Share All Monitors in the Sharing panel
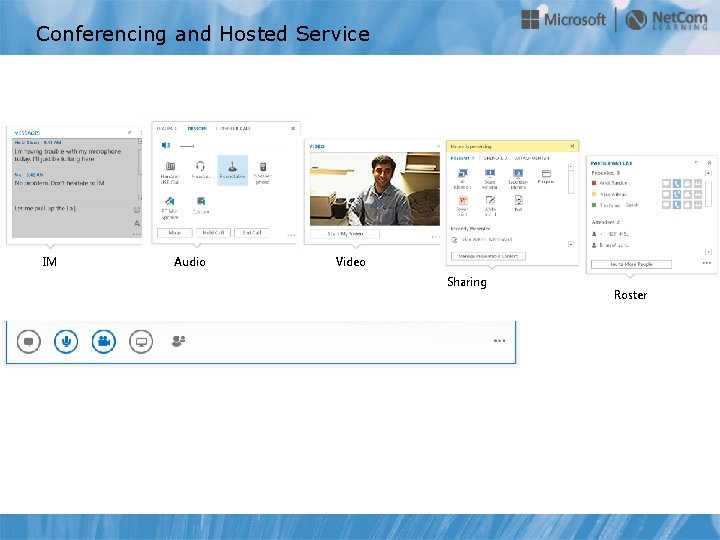720x540 pixels. coord(462,179)
